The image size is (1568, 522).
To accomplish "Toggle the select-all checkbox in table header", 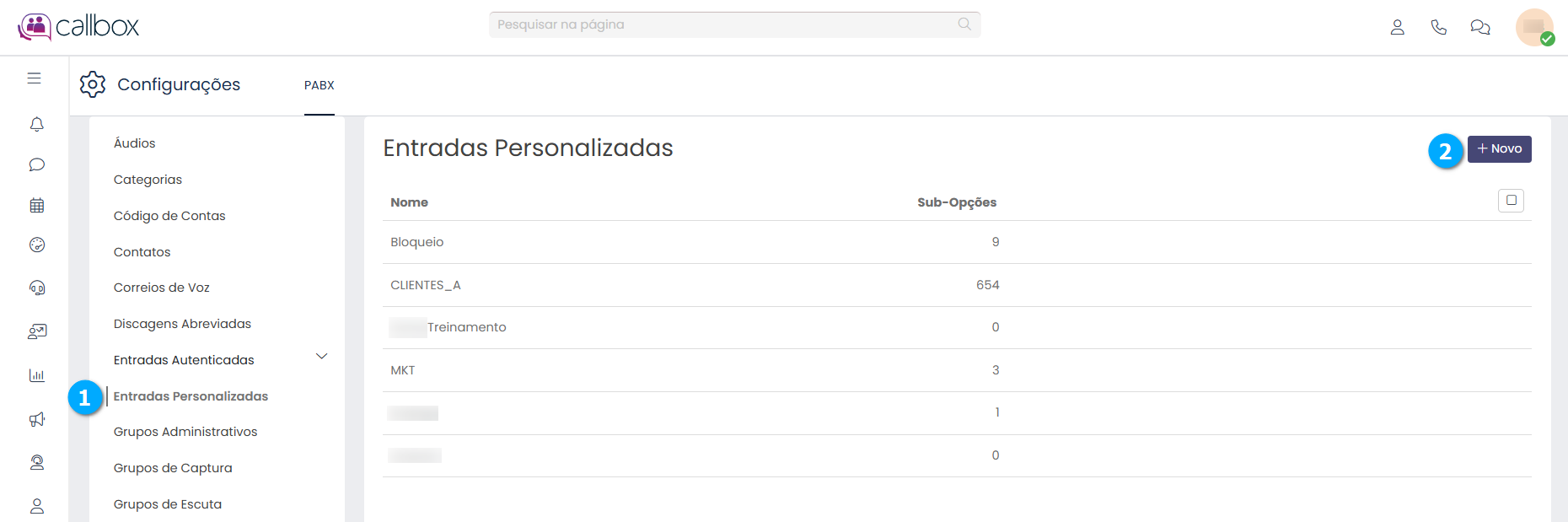I will [1511, 201].
